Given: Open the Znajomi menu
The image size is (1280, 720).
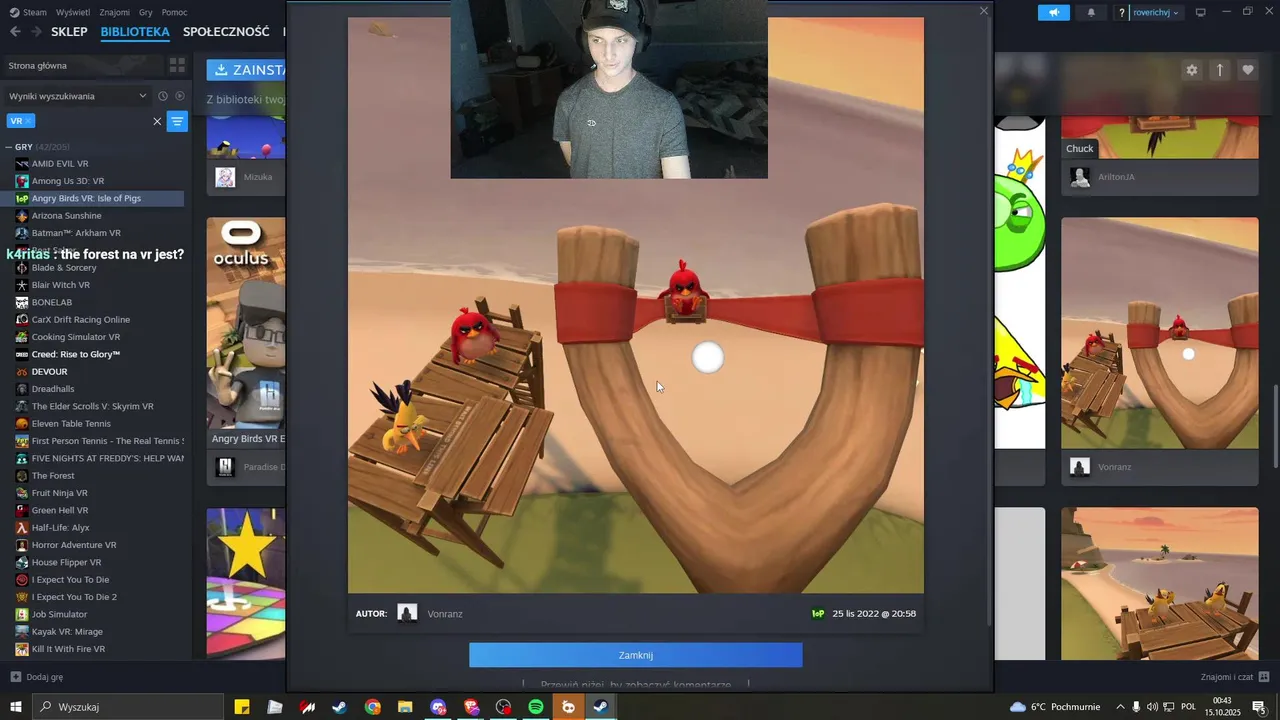Looking at the screenshot, I should click(x=115, y=12).
